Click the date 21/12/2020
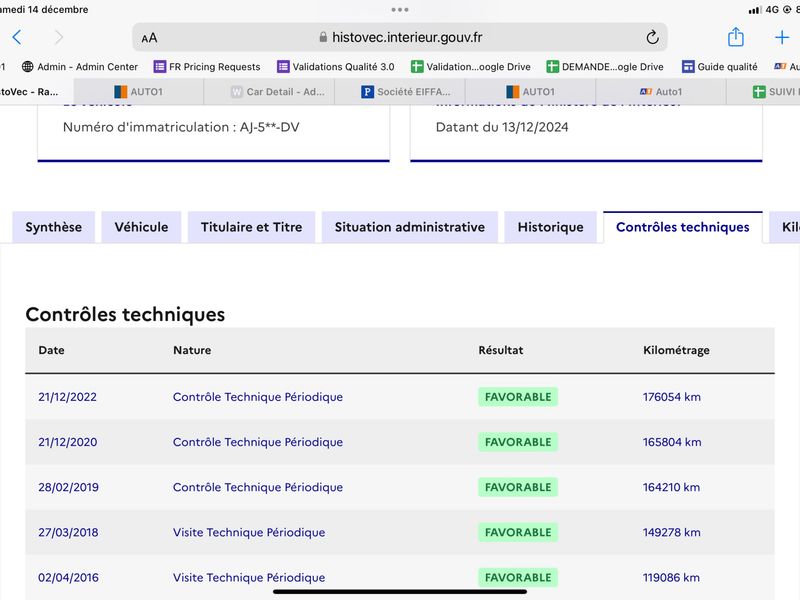The height and width of the screenshot is (600, 800). click(67, 442)
